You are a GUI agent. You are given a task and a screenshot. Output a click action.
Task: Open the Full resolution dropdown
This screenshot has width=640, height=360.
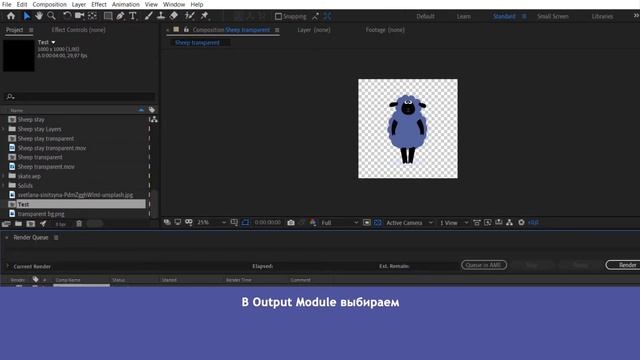339,222
